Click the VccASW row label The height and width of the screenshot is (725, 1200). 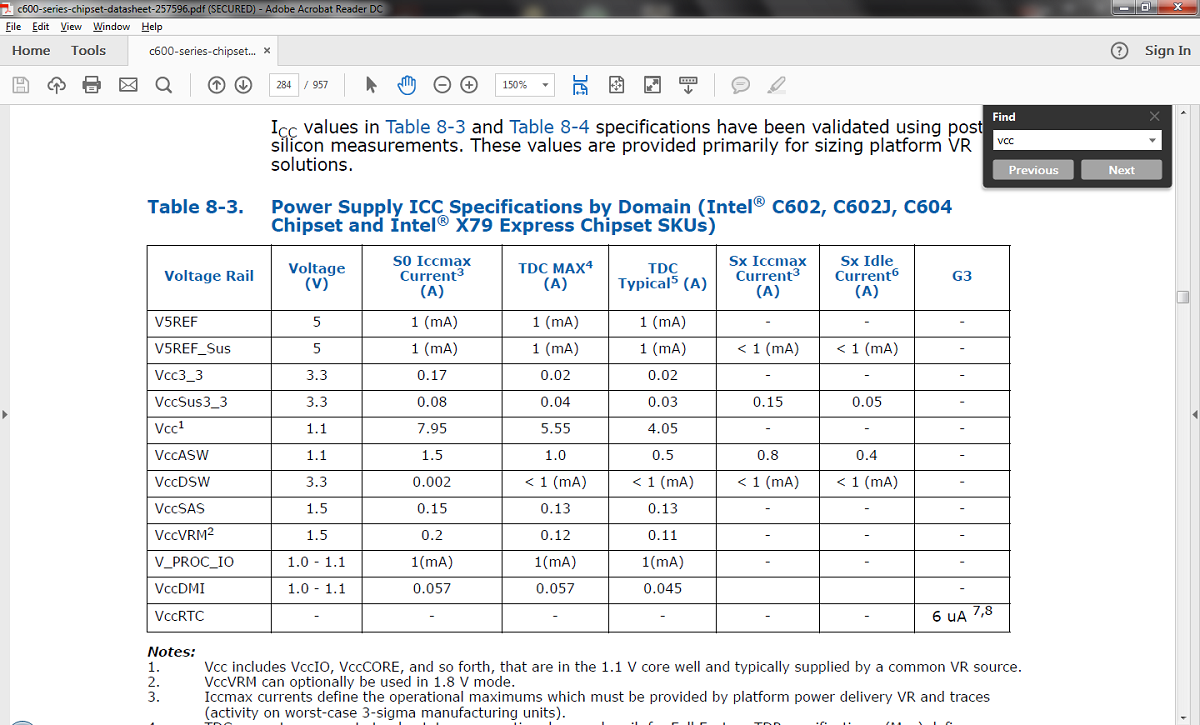(182, 455)
